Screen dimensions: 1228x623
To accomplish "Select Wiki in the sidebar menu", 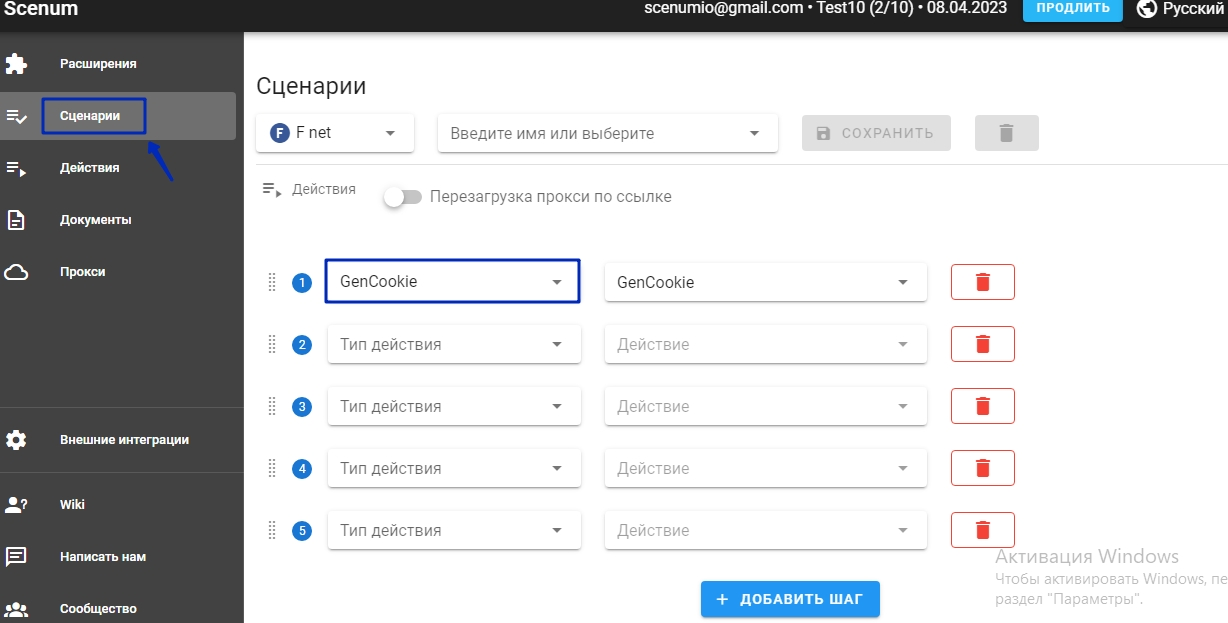I will [72, 505].
